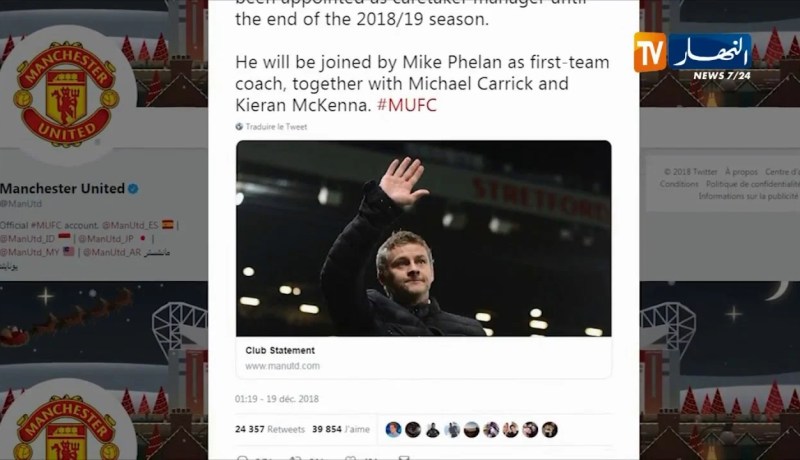
Task: Click the last liker avatar in the row
Action: point(549,429)
